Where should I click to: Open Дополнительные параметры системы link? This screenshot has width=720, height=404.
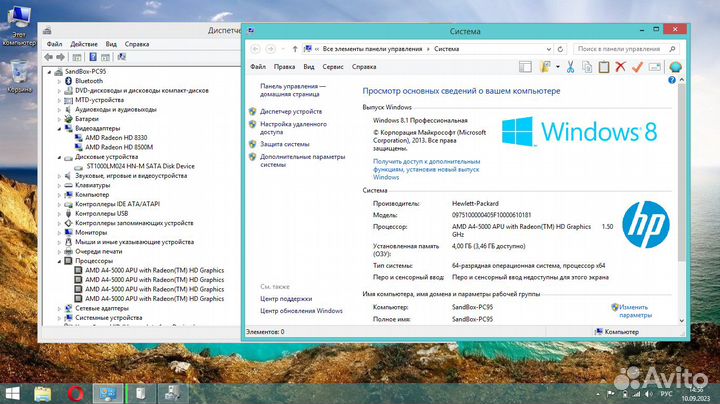tap(303, 161)
